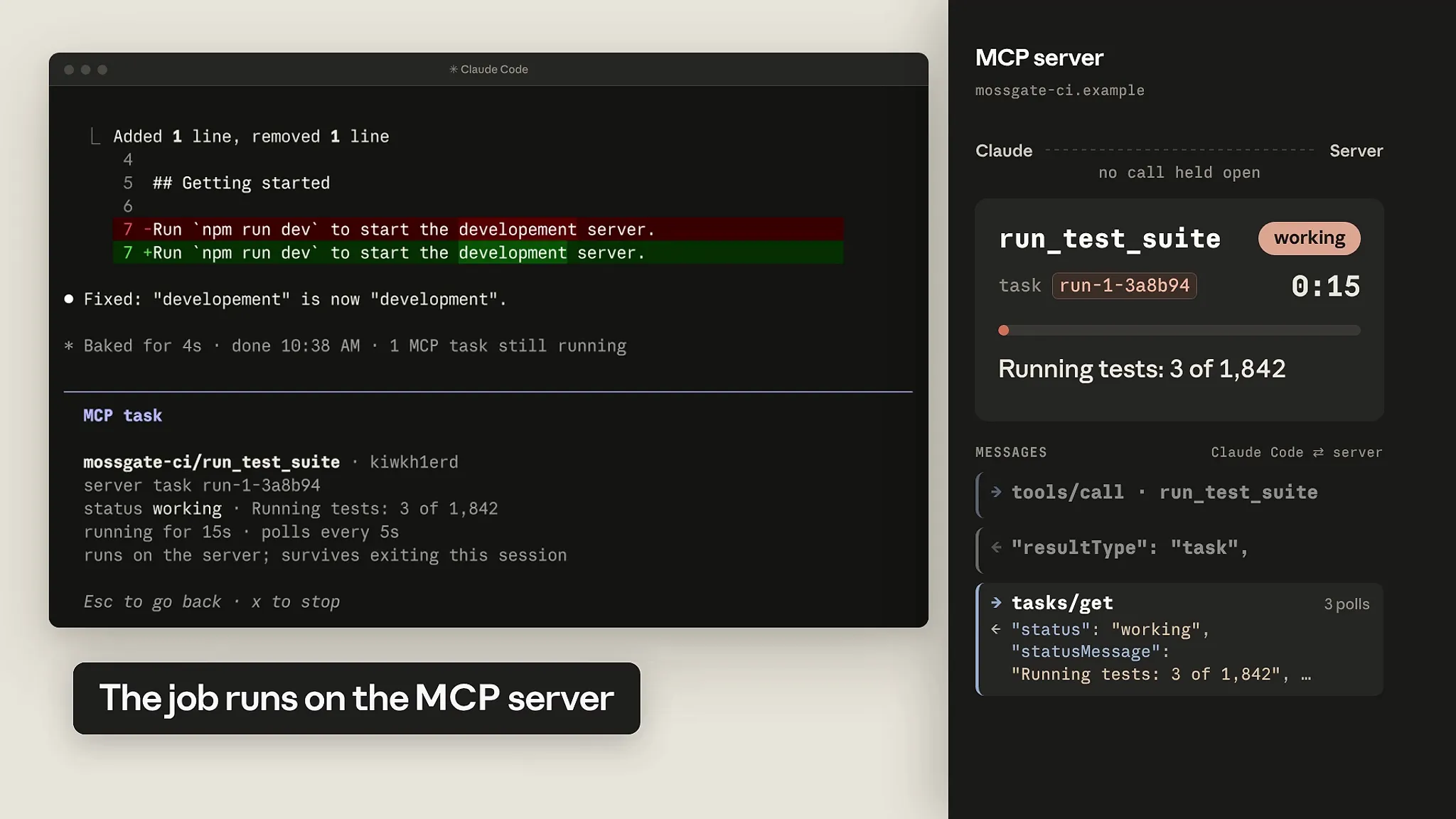Click the 'kiwkh1erd' identifier in terminal
Viewport: 1456px width, 819px height.
414,462
